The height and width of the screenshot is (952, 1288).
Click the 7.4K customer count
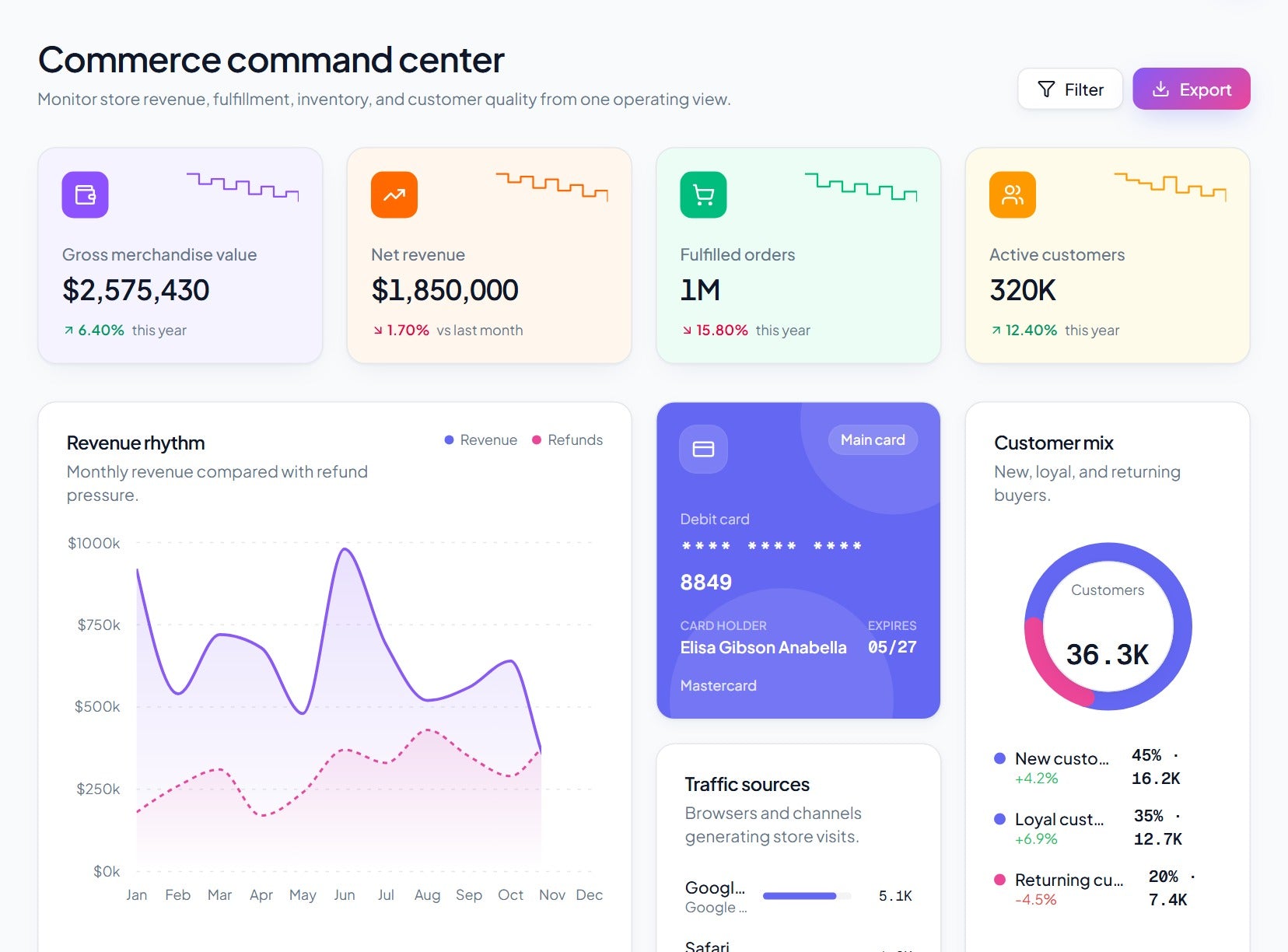point(1168,900)
